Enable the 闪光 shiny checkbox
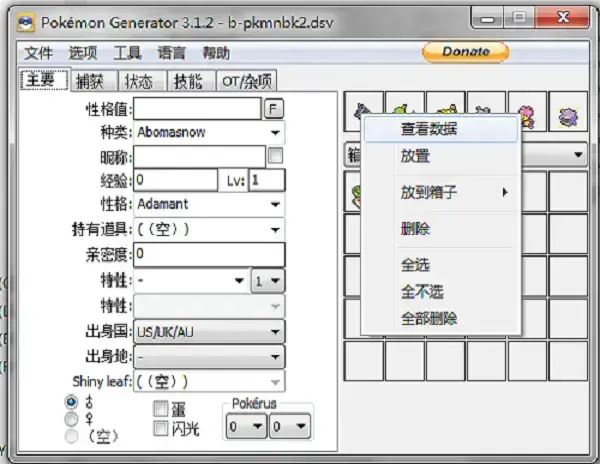The height and width of the screenshot is (464, 600). coord(160,428)
